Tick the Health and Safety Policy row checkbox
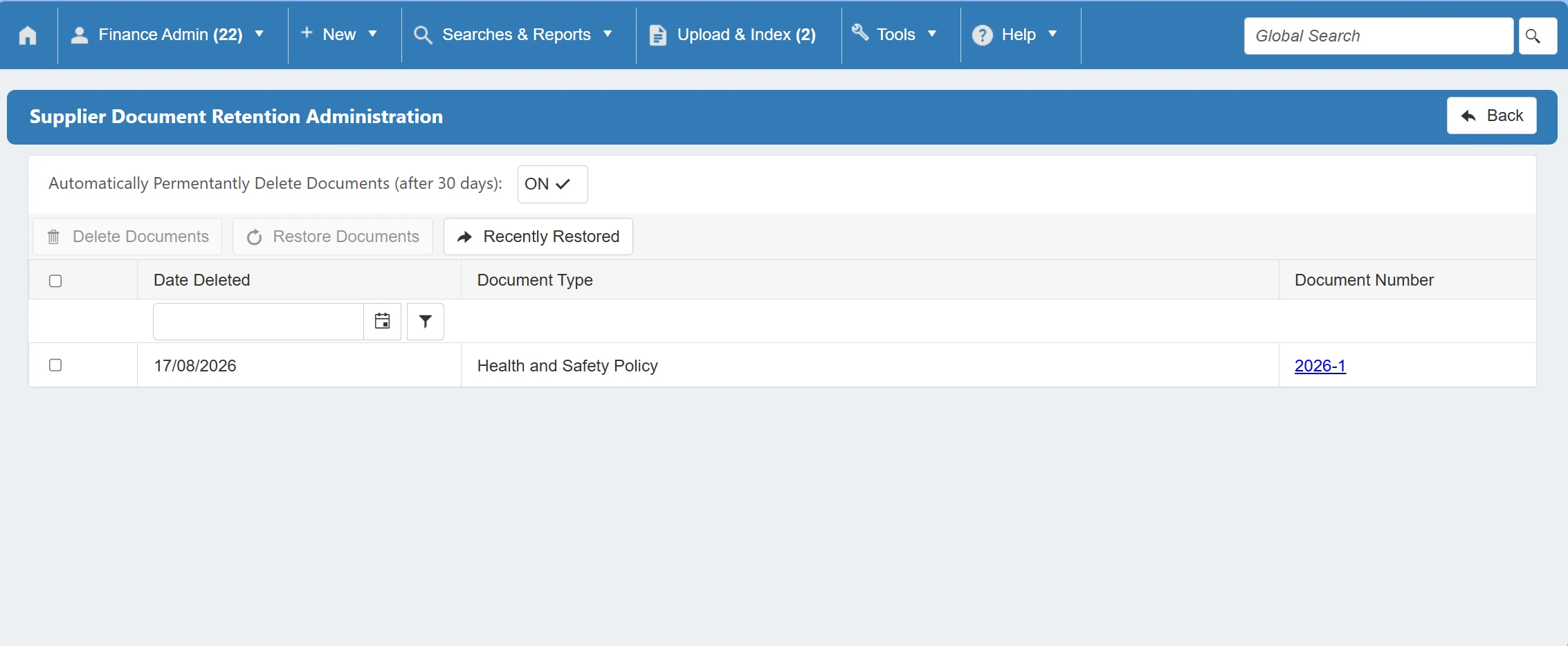The image size is (1568, 646). [x=55, y=365]
